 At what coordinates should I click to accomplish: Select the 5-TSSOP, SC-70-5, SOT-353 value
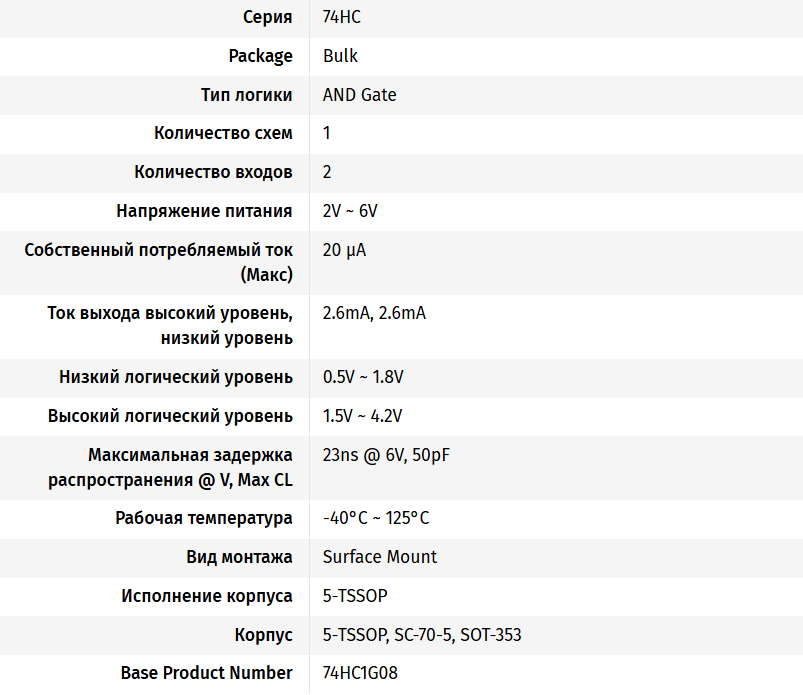click(422, 635)
